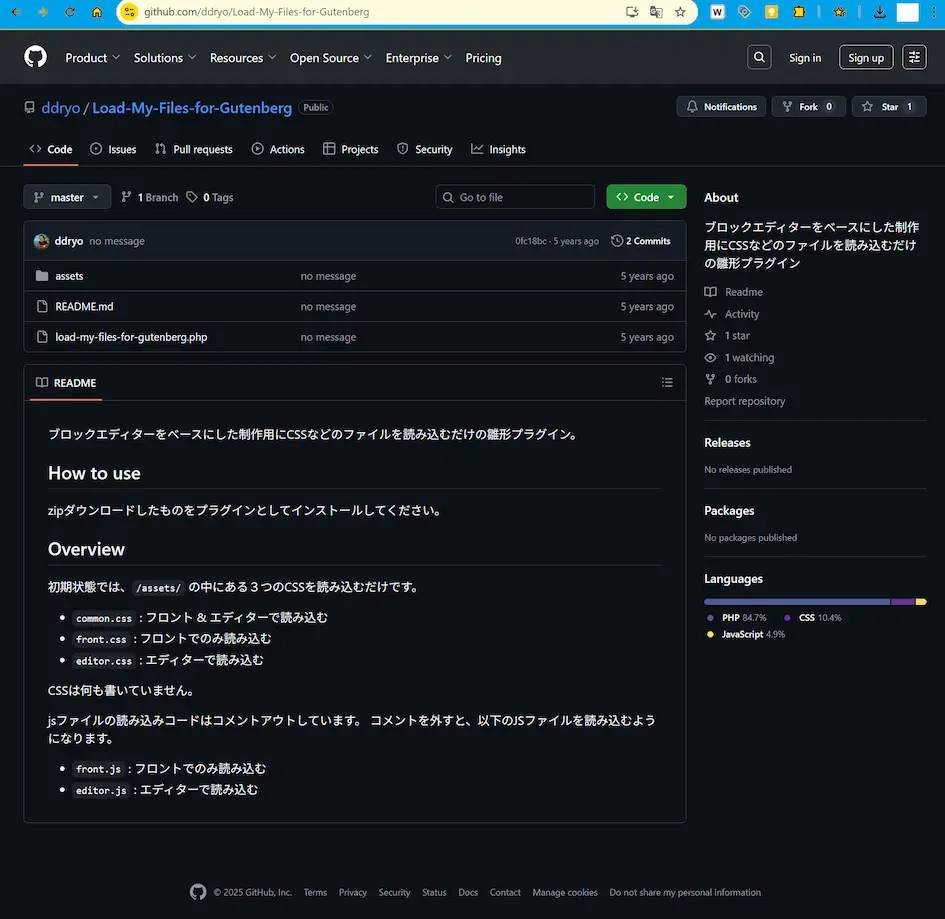The image size is (945, 919).
Task: Click the yellow puzzle extension icon
Action: pos(799,12)
